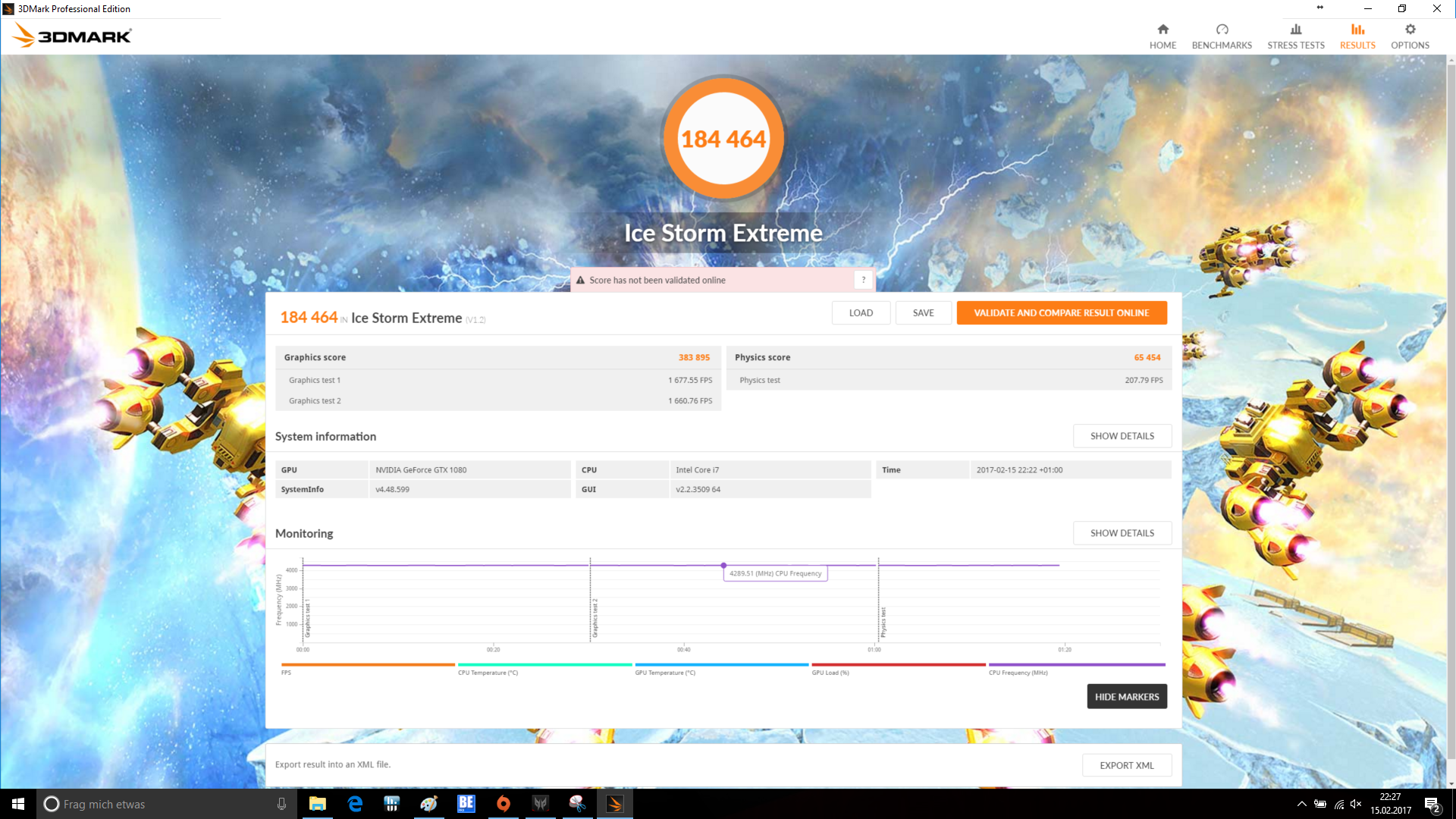
Task: Toggle the FPS graph legend line
Action: [367, 665]
